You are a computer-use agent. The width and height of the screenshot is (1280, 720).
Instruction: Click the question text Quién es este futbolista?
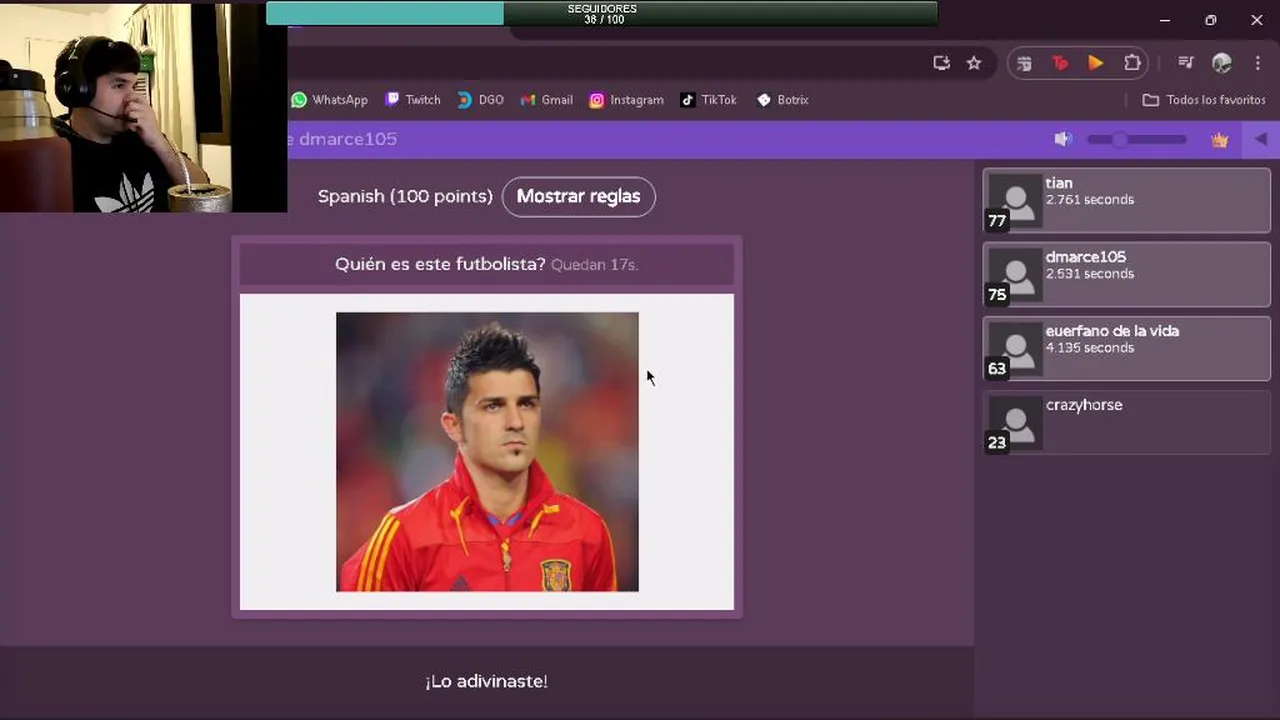[x=440, y=264]
